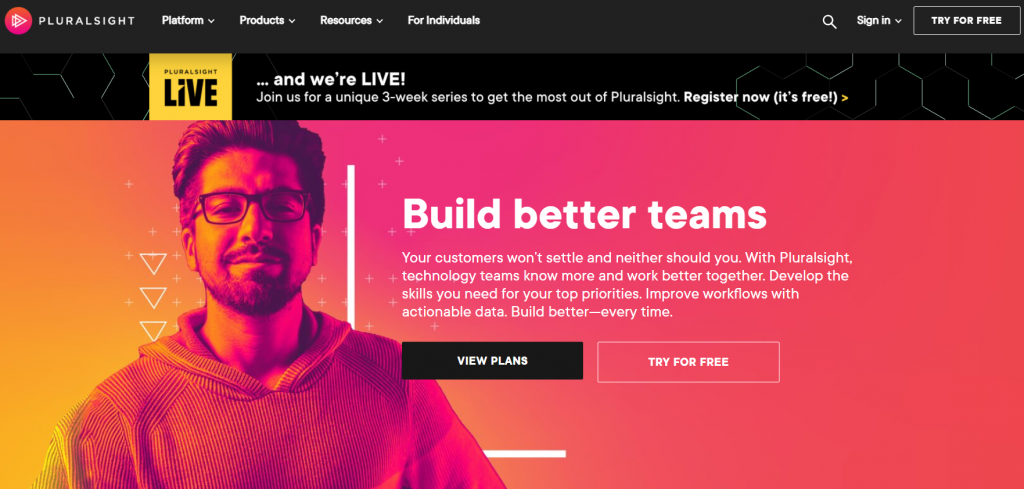Click the middle white triangle graphic

pyautogui.click(x=153, y=298)
